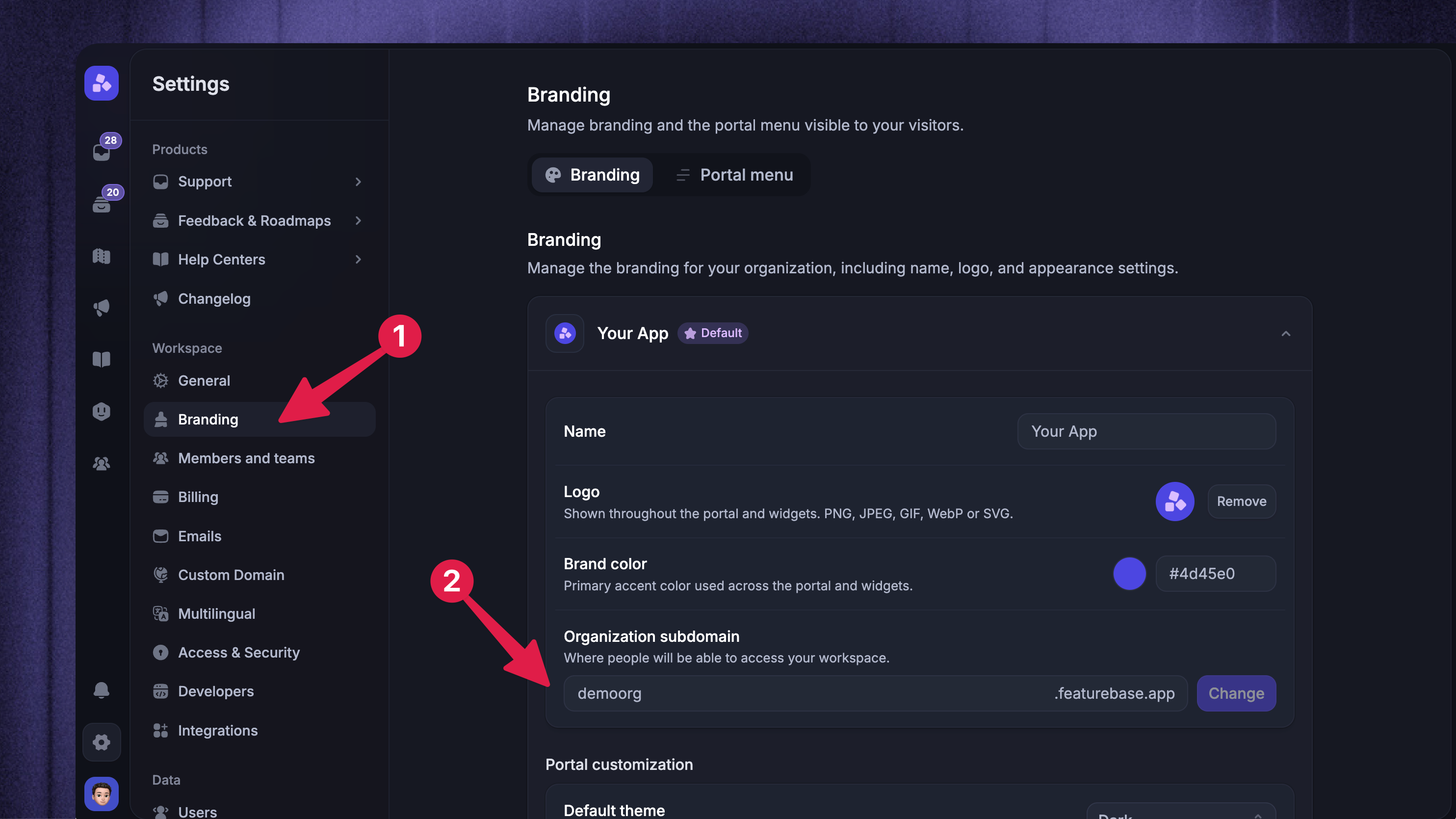Viewport: 1456px width, 819px height.
Task: Go to Billing settings
Action: click(260, 498)
